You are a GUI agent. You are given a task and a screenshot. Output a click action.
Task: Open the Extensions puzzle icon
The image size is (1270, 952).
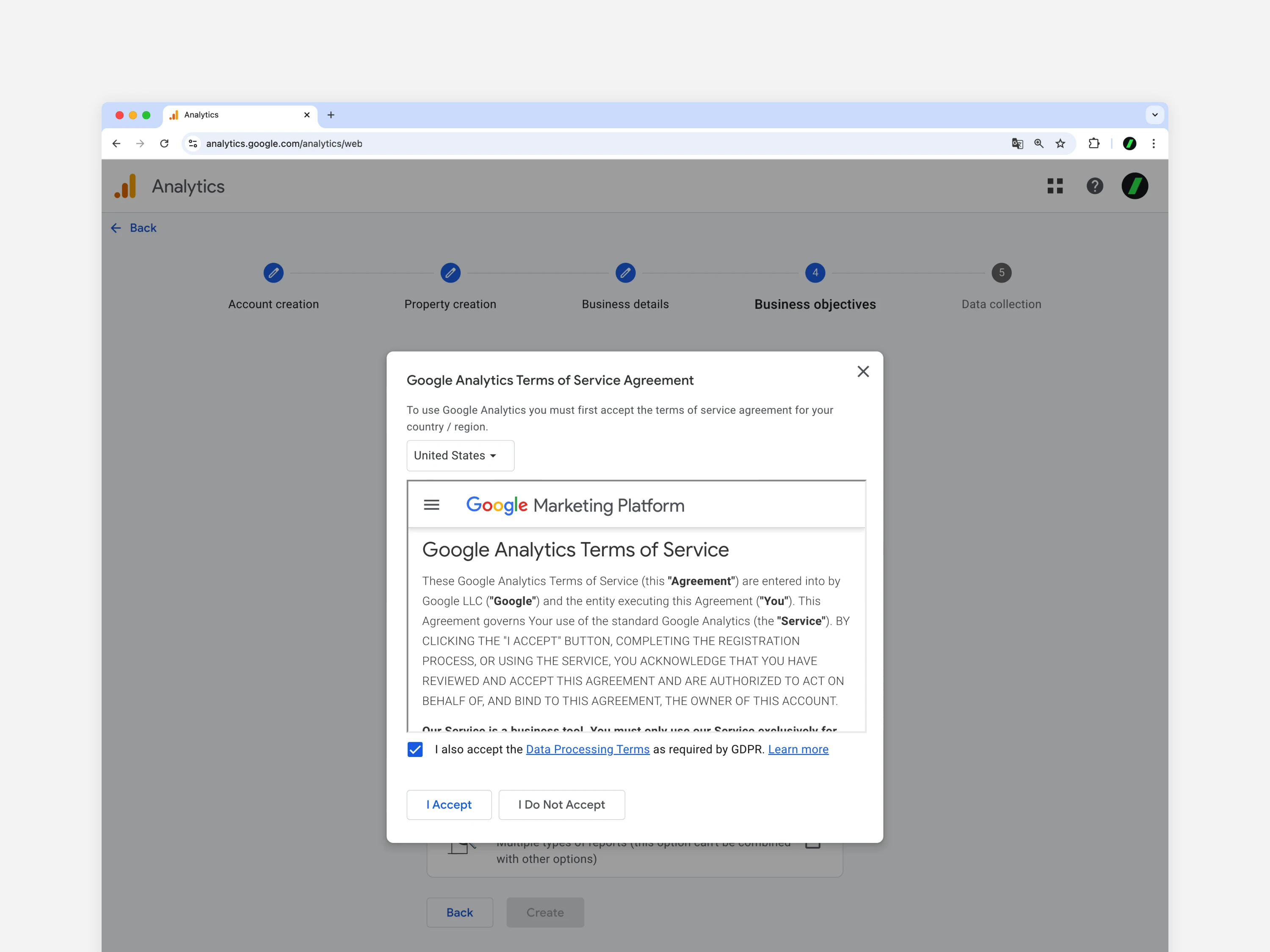pyautogui.click(x=1094, y=143)
